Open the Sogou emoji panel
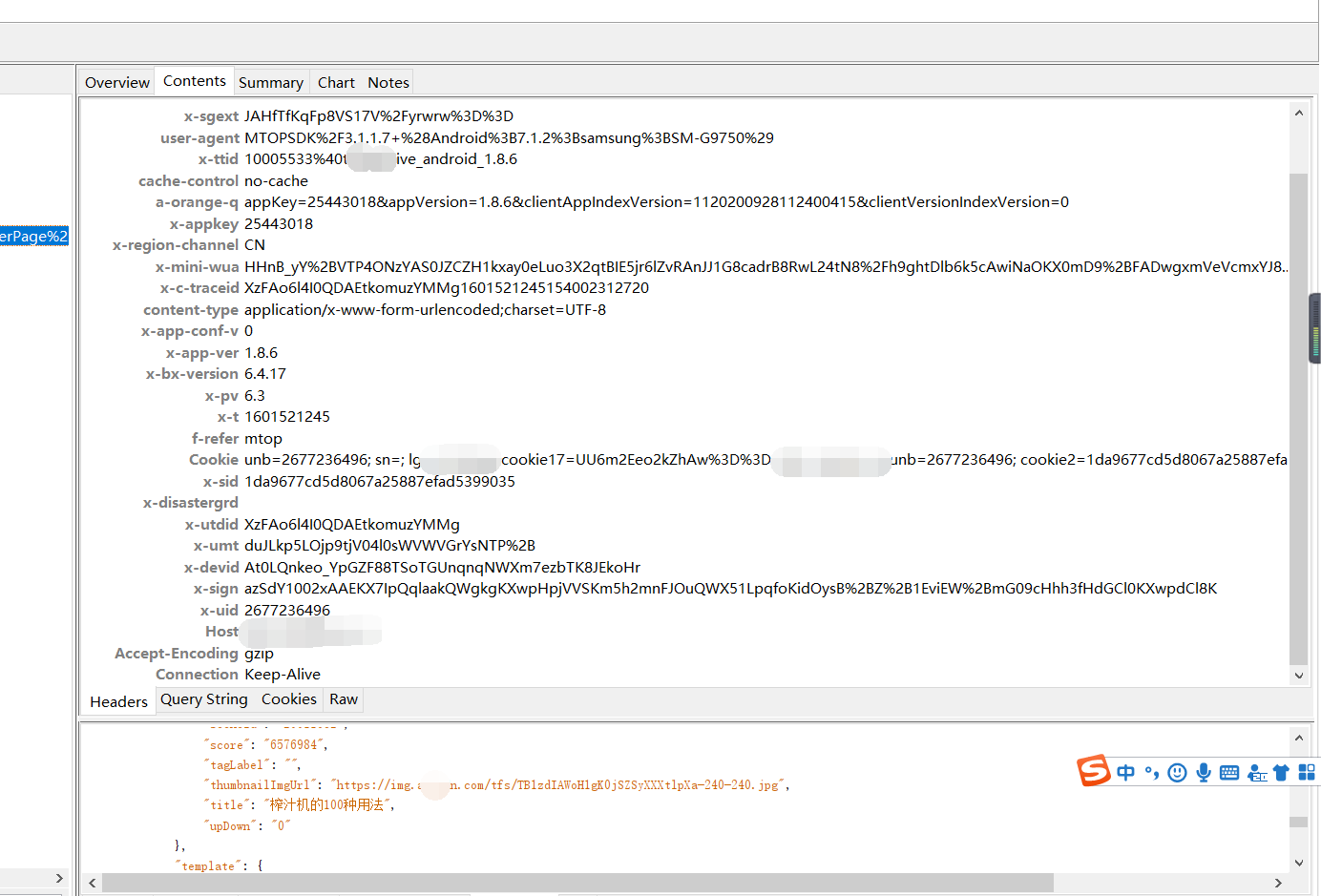The height and width of the screenshot is (896, 1321). (1177, 772)
